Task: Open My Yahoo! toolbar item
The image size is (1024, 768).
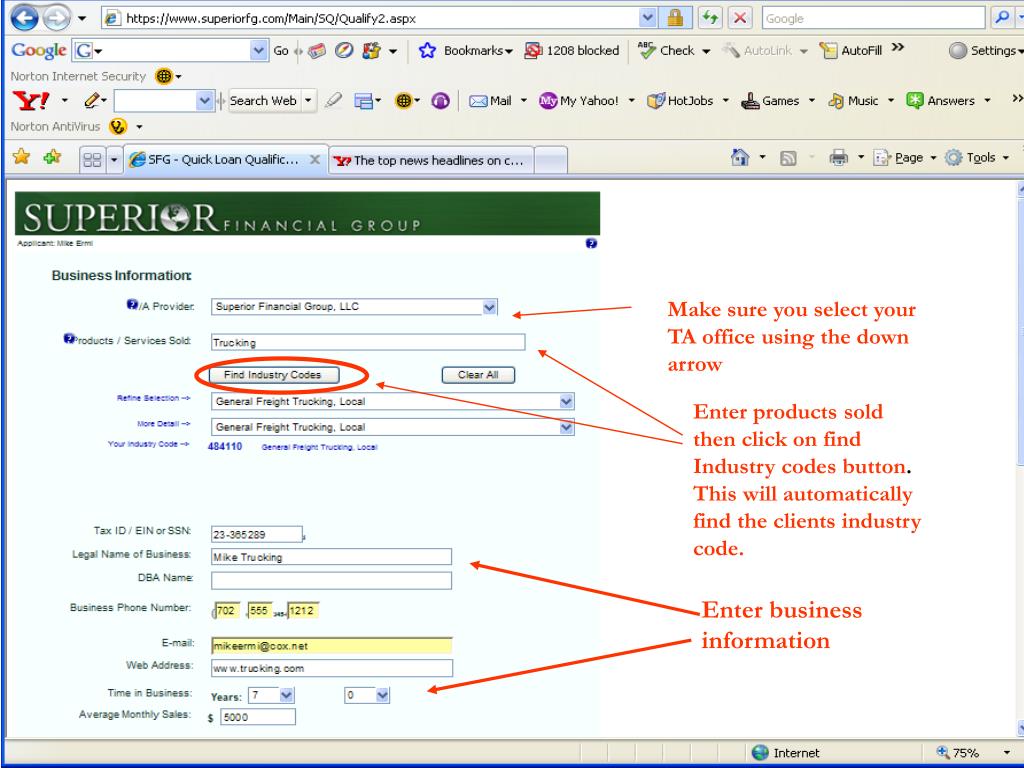Action: click(x=579, y=101)
